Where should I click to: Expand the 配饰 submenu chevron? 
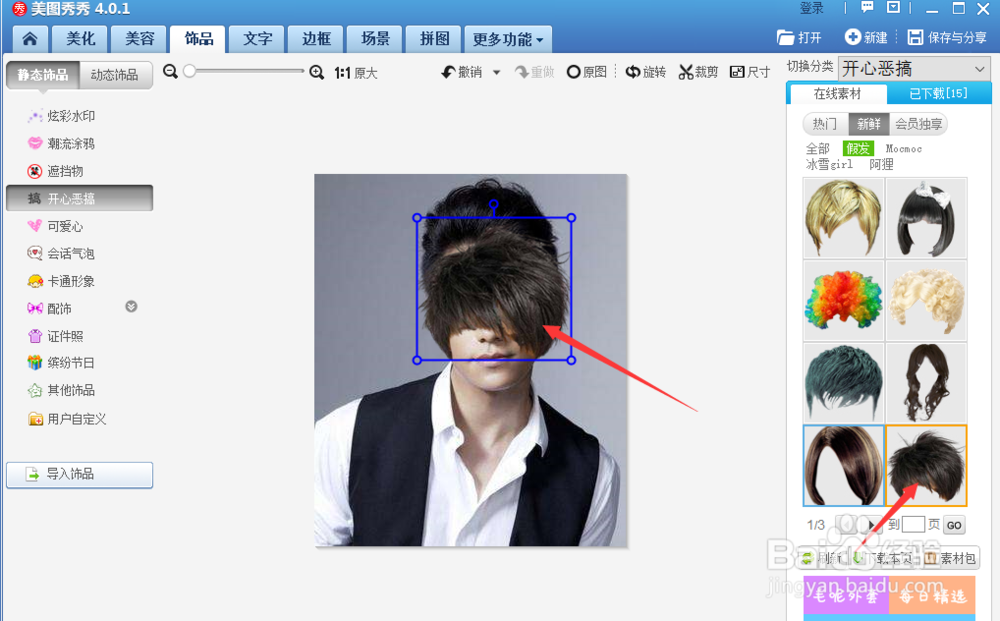[x=131, y=307]
